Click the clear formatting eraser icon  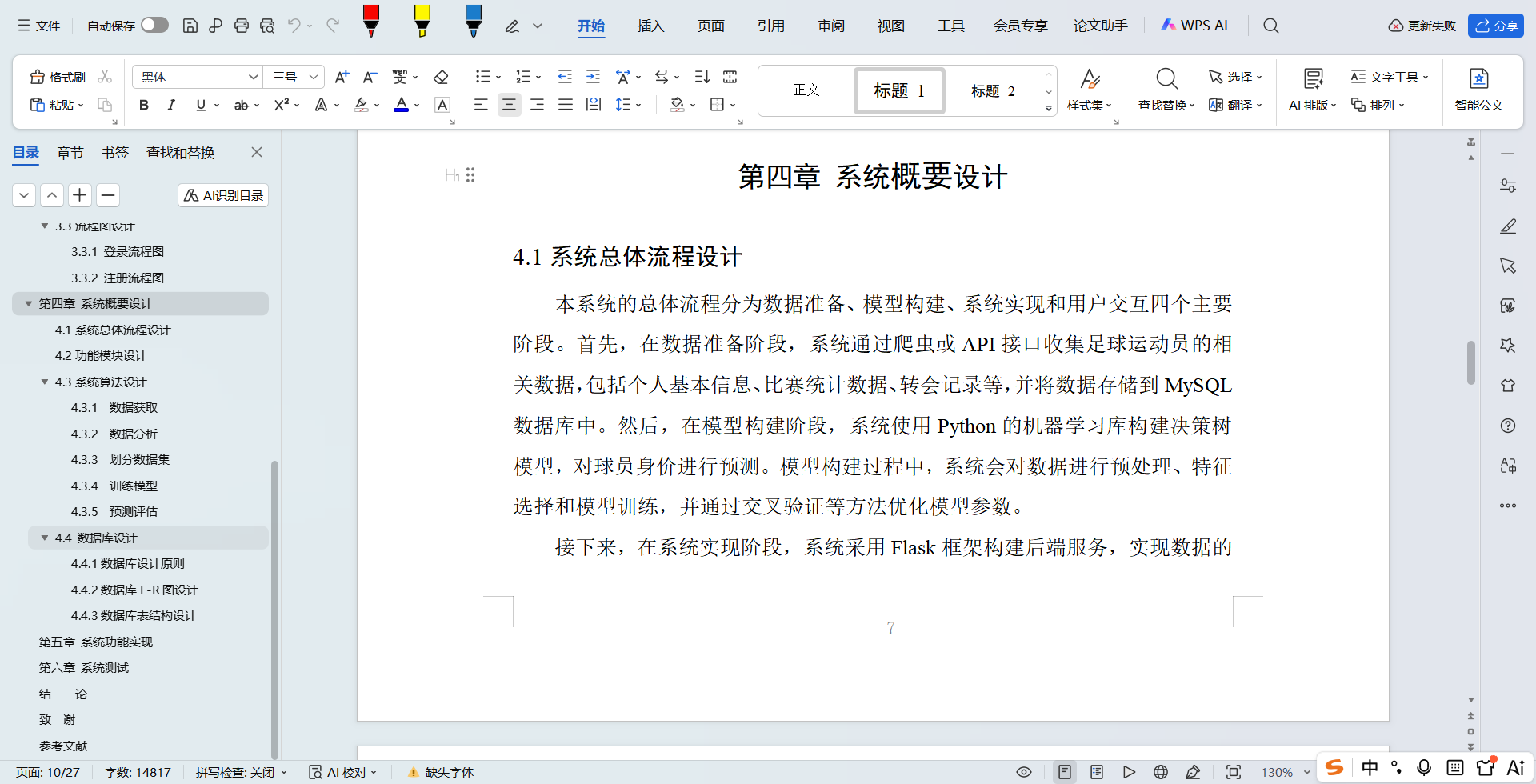pyautogui.click(x=441, y=77)
